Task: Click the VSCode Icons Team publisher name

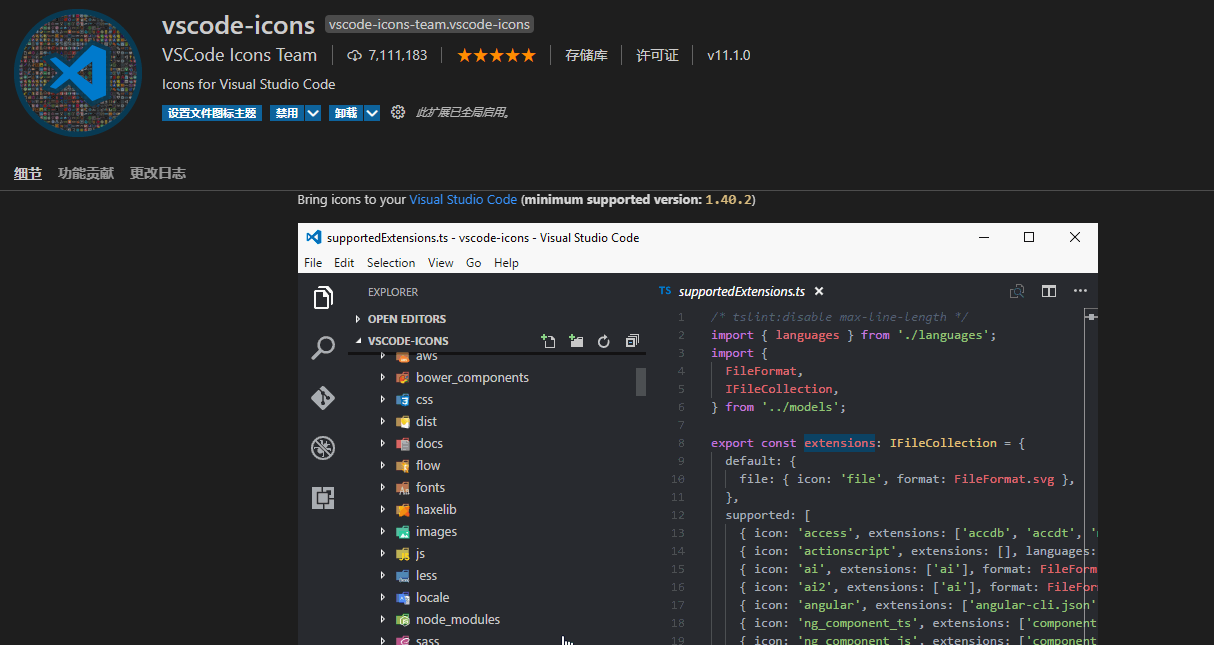Action: point(239,55)
